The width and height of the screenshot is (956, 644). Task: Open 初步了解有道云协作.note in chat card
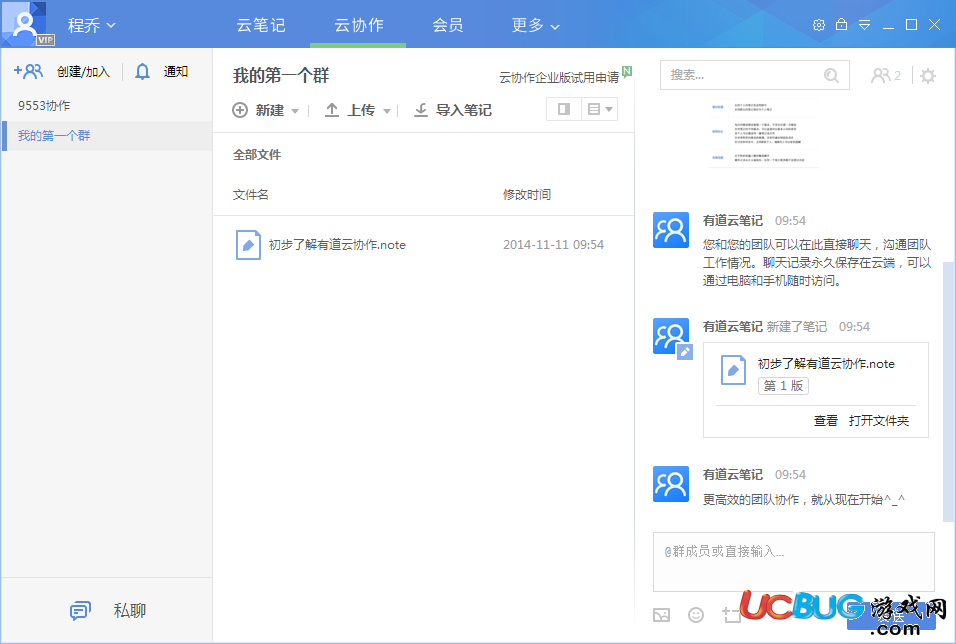click(x=826, y=363)
